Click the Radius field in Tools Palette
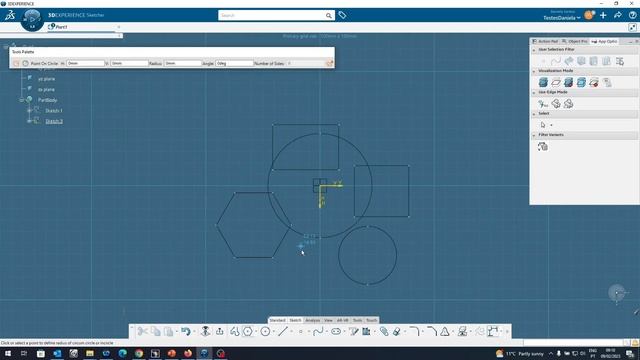This screenshot has width=640, height=360. click(182, 63)
